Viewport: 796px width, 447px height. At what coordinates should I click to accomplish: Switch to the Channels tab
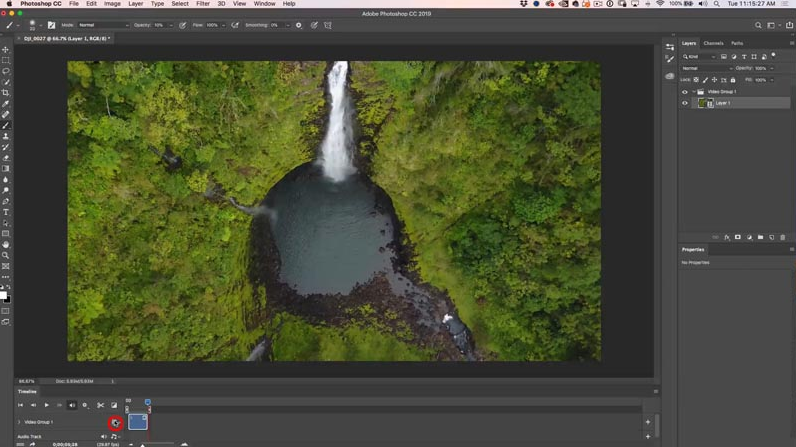713,43
